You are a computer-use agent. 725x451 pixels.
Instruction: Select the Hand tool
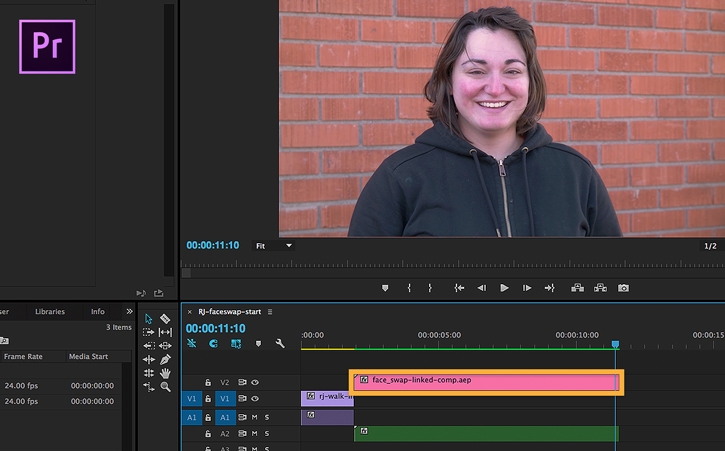[x=165, y=373]
